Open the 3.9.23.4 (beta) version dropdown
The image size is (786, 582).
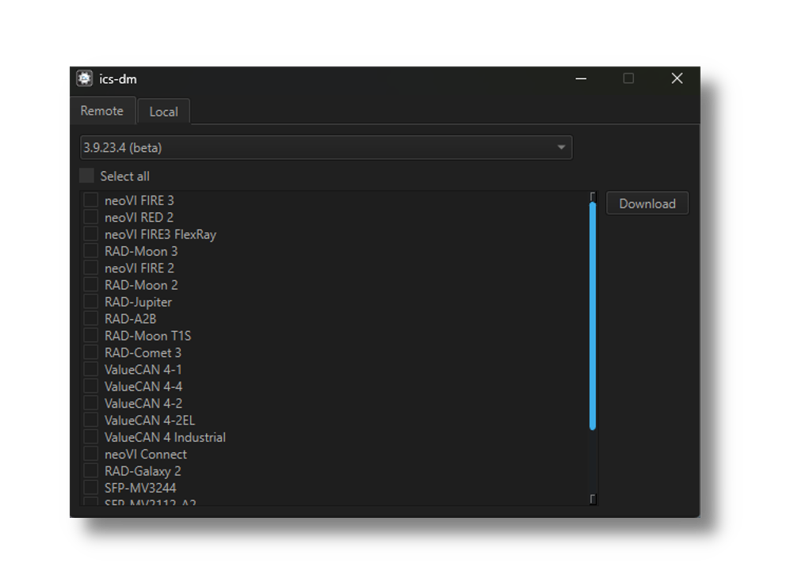tap(326, 147)
